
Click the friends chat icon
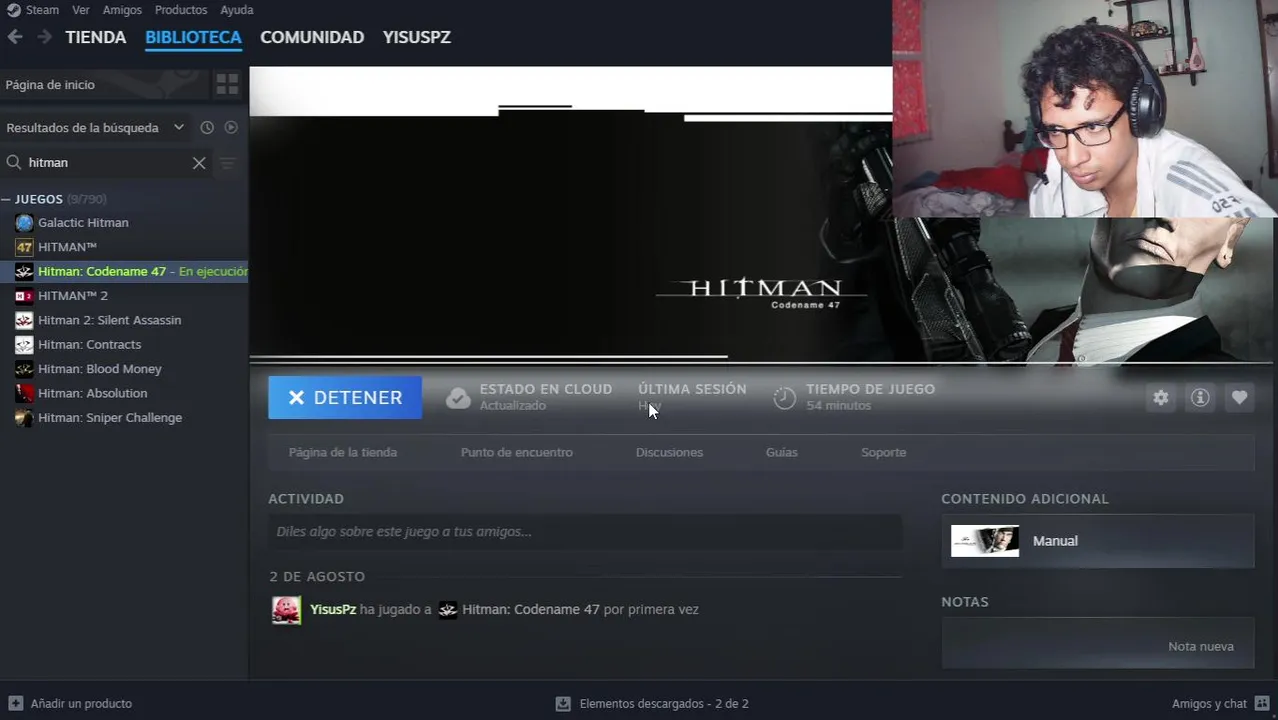tap(1262, 704)
